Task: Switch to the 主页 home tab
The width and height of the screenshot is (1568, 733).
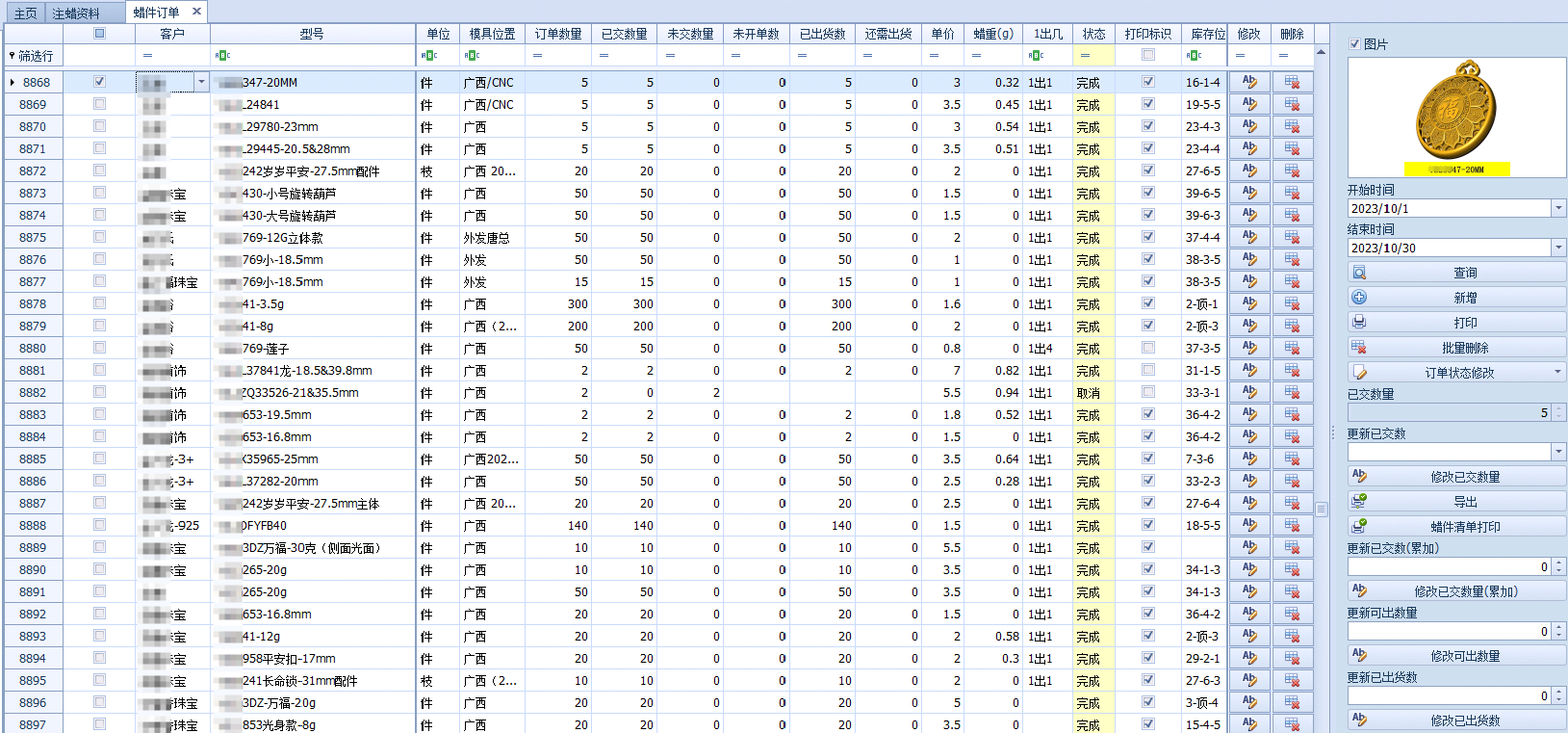Action: tap(25, 13)
